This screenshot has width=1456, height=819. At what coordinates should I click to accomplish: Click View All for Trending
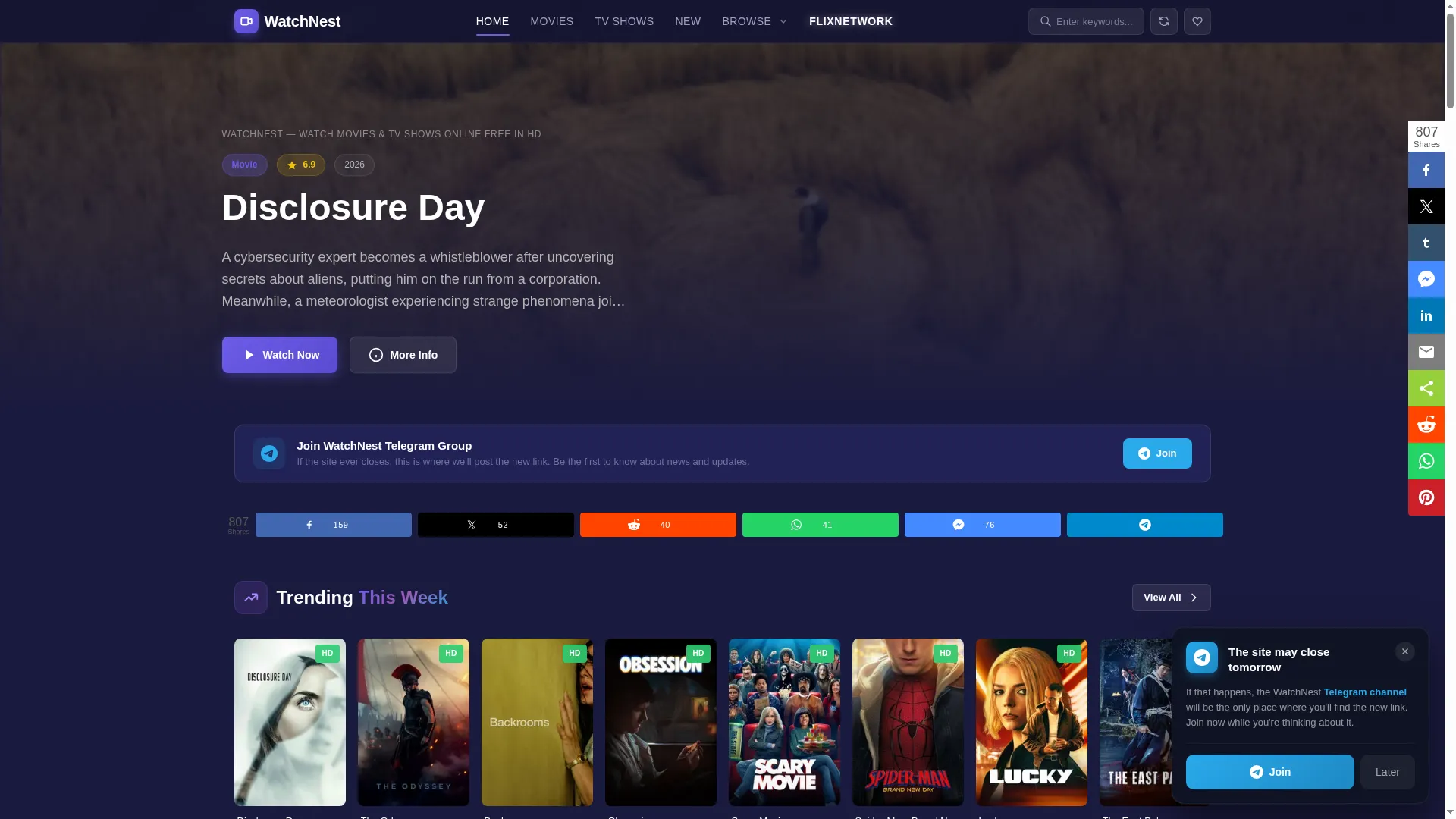[1171, 598]
